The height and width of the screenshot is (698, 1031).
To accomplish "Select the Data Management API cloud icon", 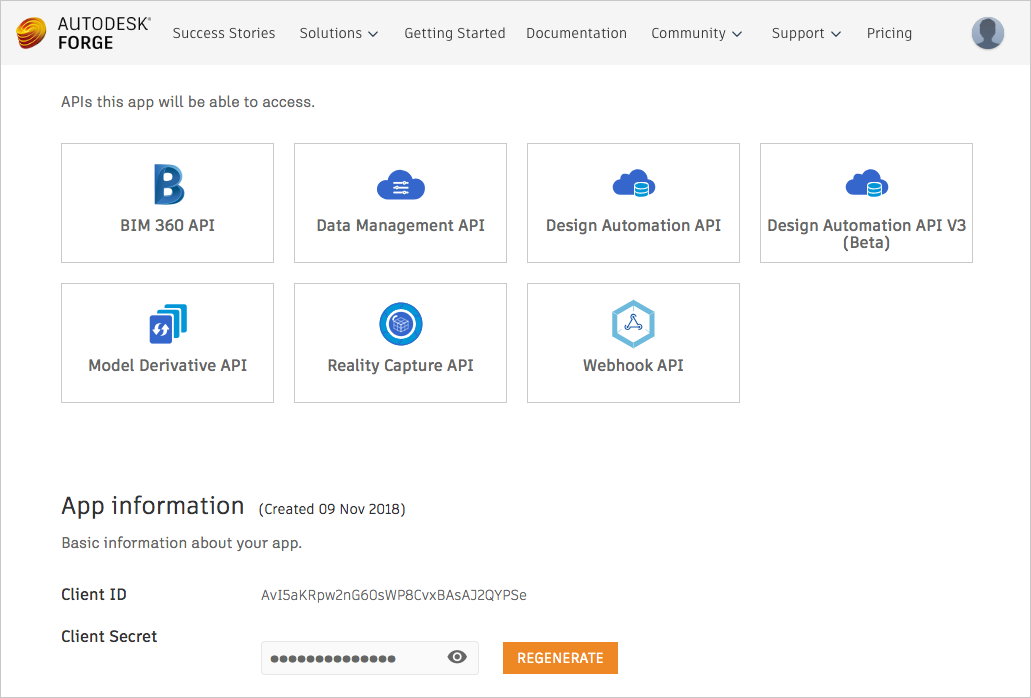I will click(400, 186).
